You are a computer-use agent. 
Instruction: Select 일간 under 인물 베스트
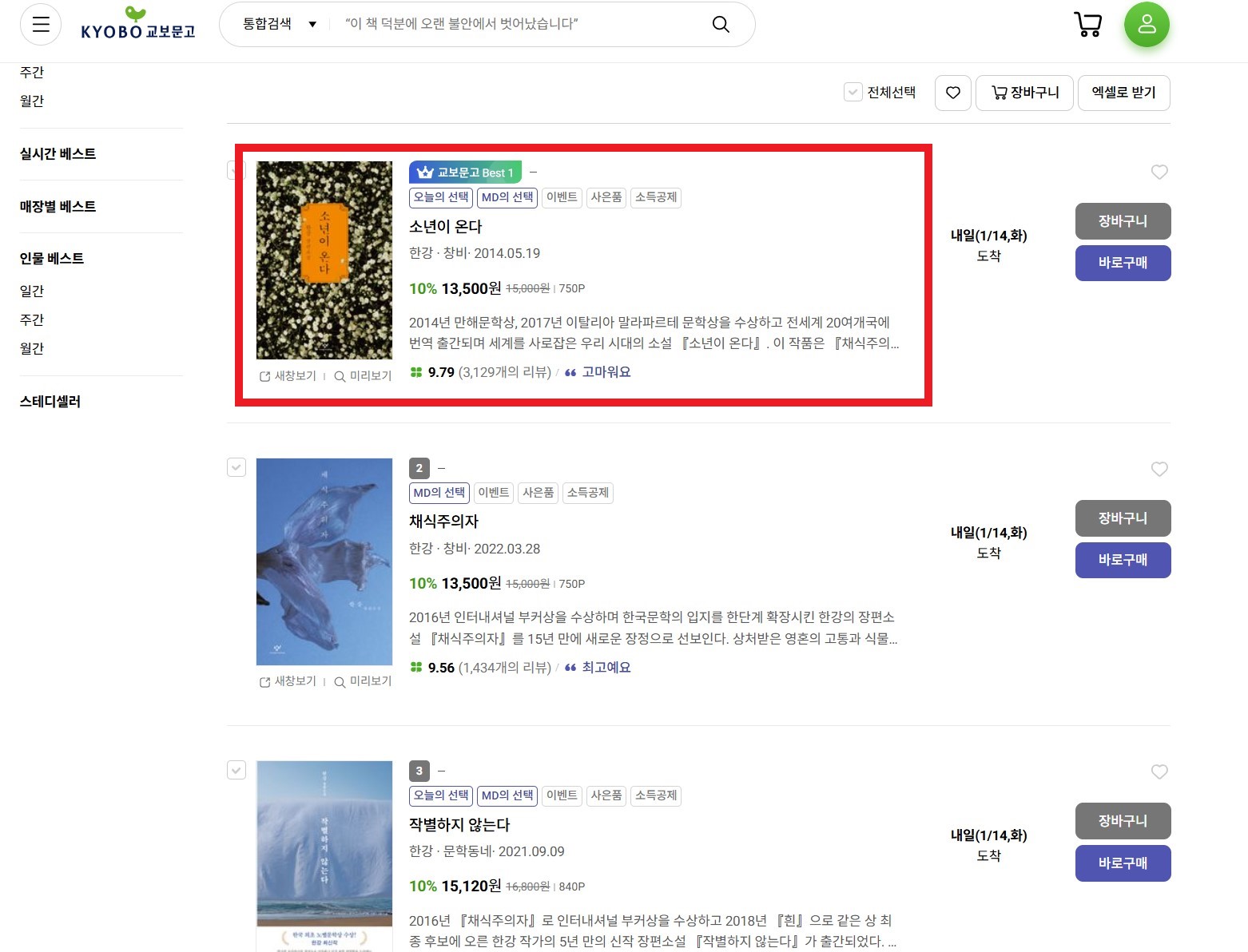tap(32, 291)
